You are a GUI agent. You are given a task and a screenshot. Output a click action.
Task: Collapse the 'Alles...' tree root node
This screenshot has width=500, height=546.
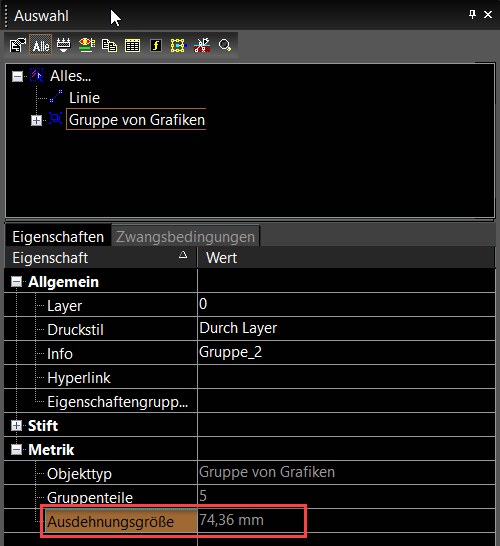pos(17,76)
